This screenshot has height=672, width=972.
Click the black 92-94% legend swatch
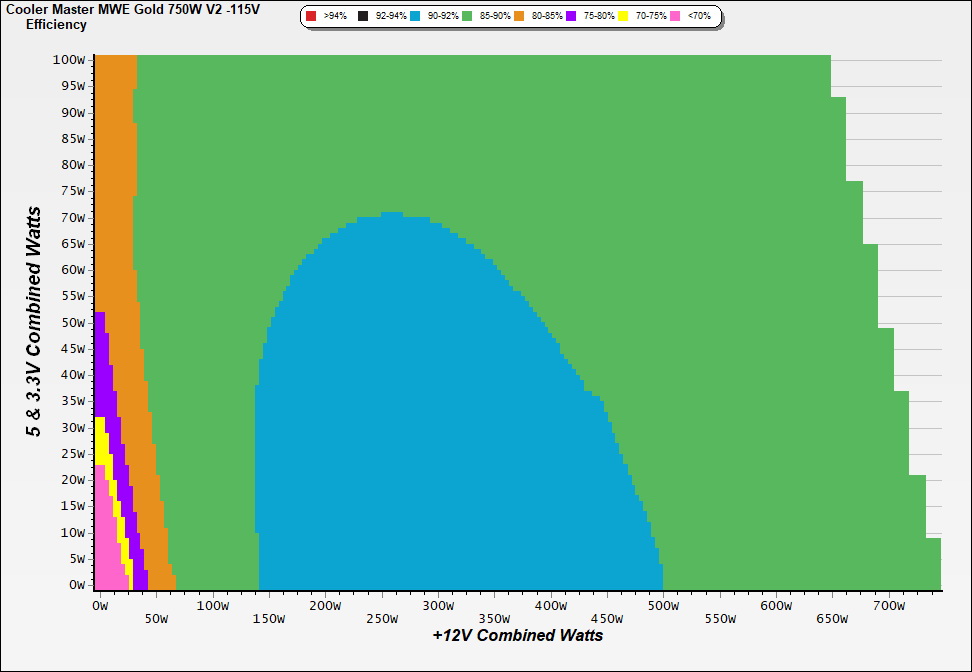click(363, 17)
